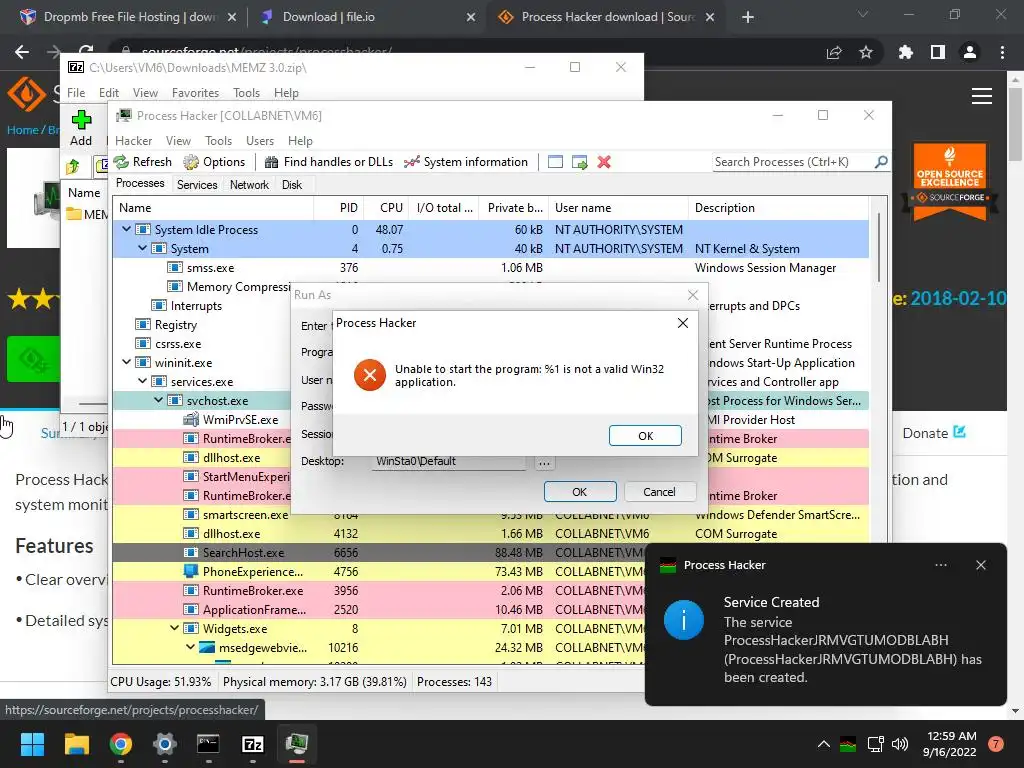1024x768 pixels.
Task: Switch to the Disk tab
Action: point(292,185)
